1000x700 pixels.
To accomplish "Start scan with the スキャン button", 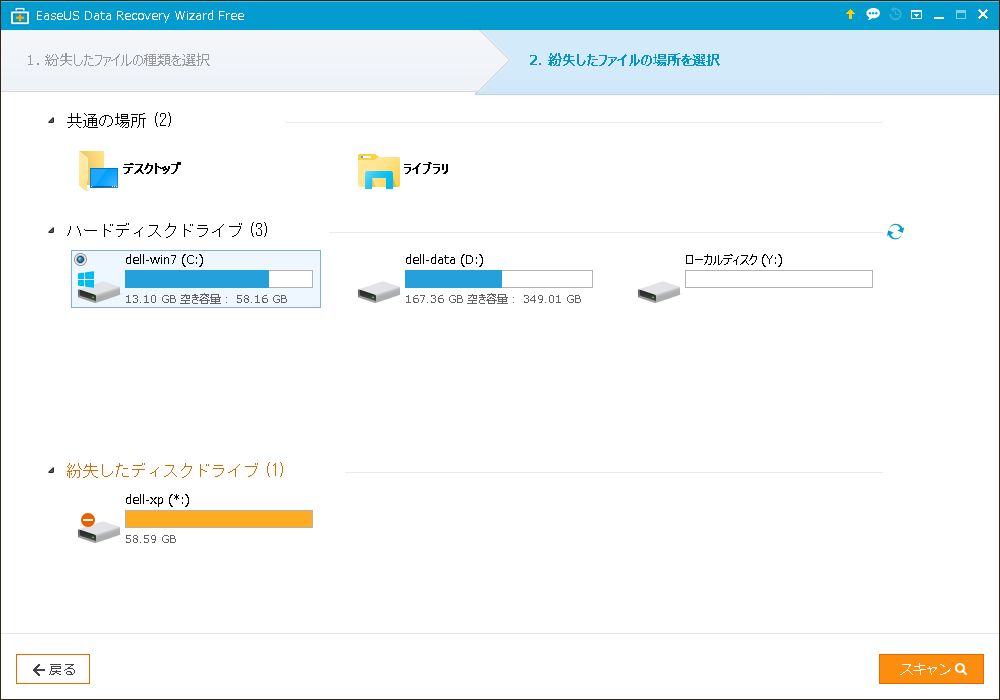I will (931, 669).
